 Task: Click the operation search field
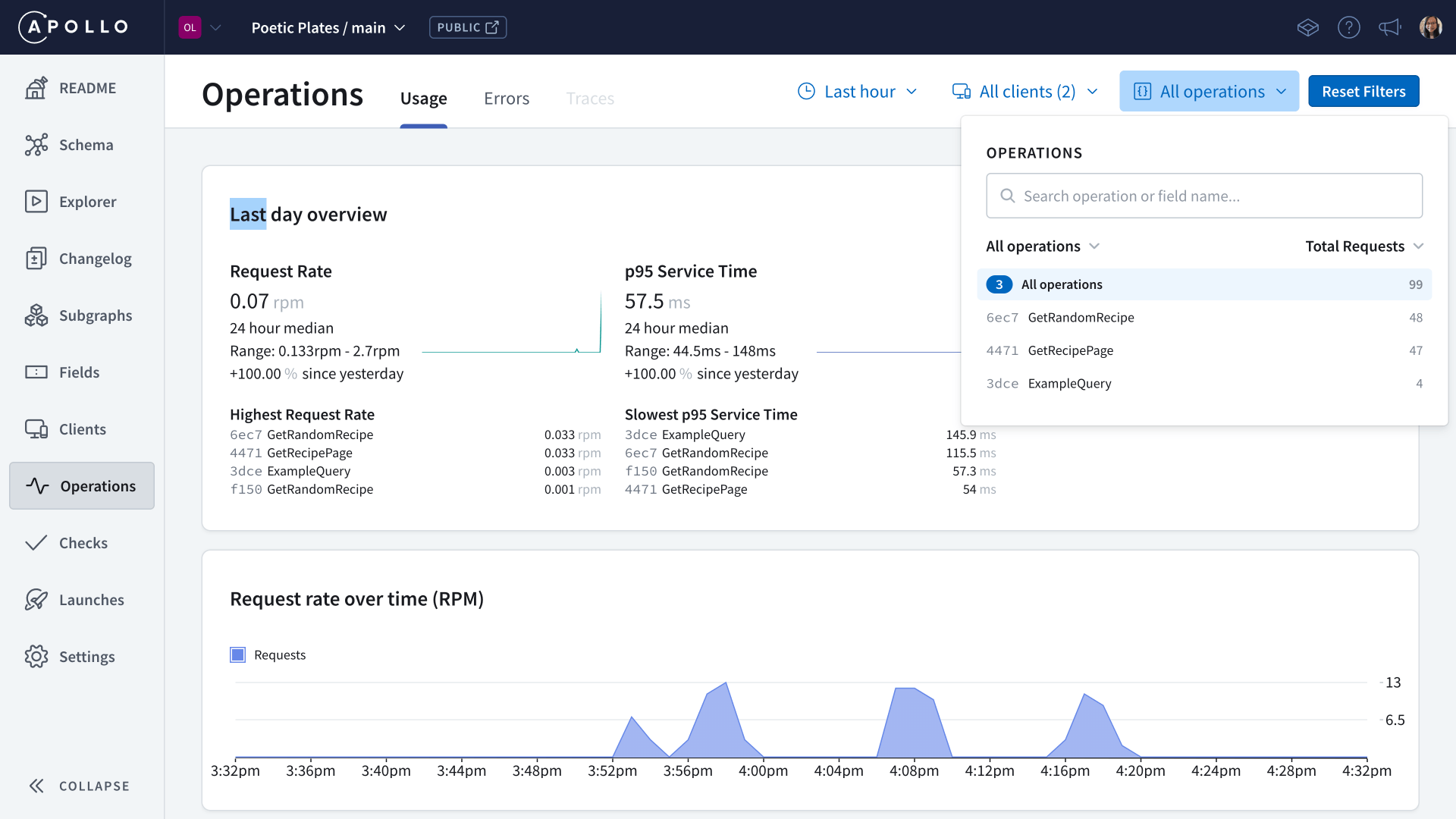1204,196
